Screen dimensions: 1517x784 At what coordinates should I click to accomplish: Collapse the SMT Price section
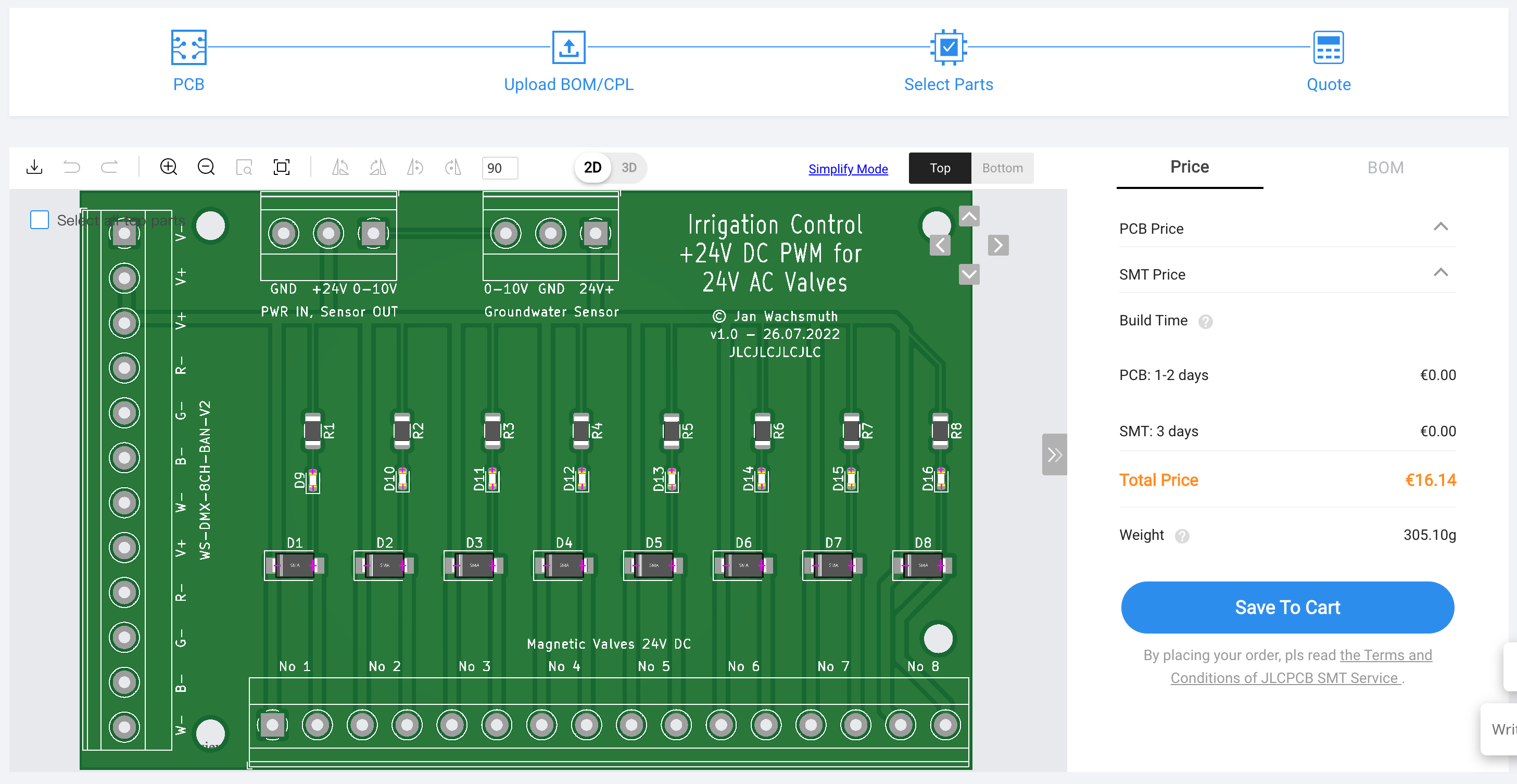point(1441,273)
